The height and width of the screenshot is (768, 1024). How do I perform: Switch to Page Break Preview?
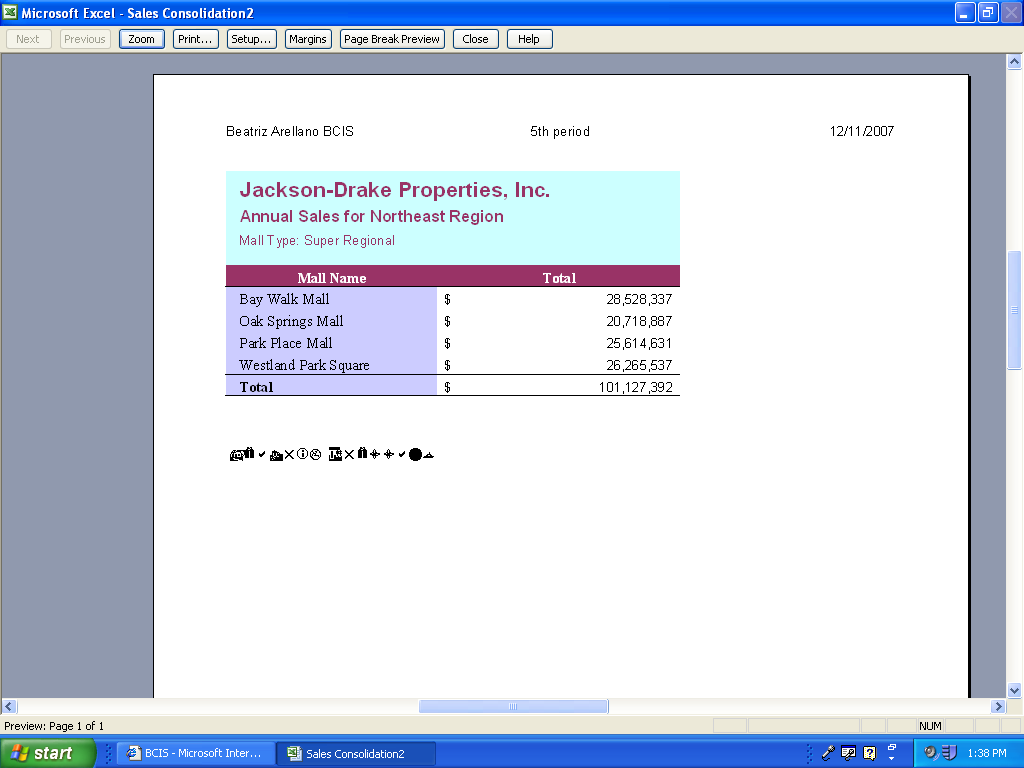(392, 39)
